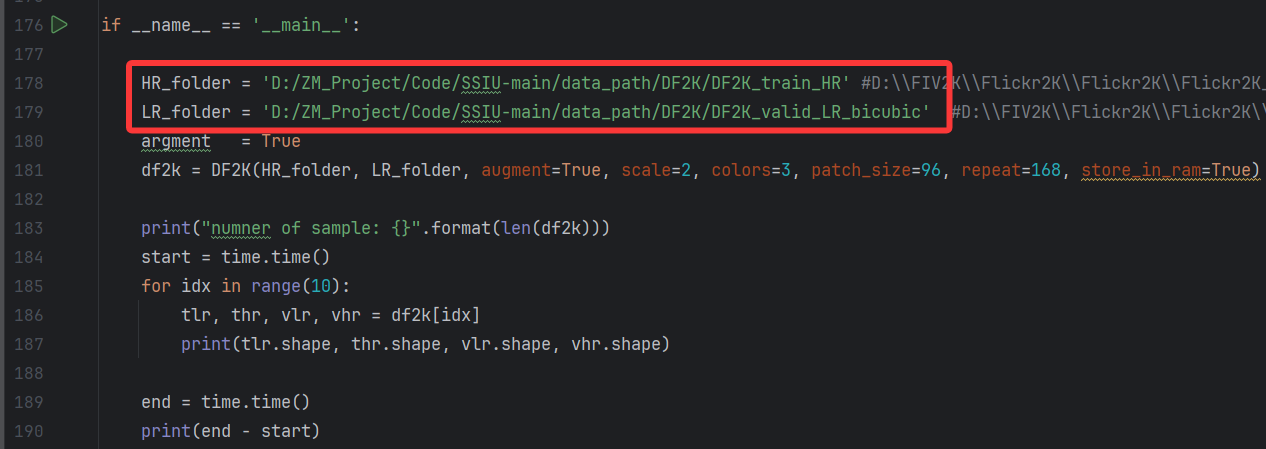Click the True value on line 180
The image size is (1266, 449).
point(281,141)
